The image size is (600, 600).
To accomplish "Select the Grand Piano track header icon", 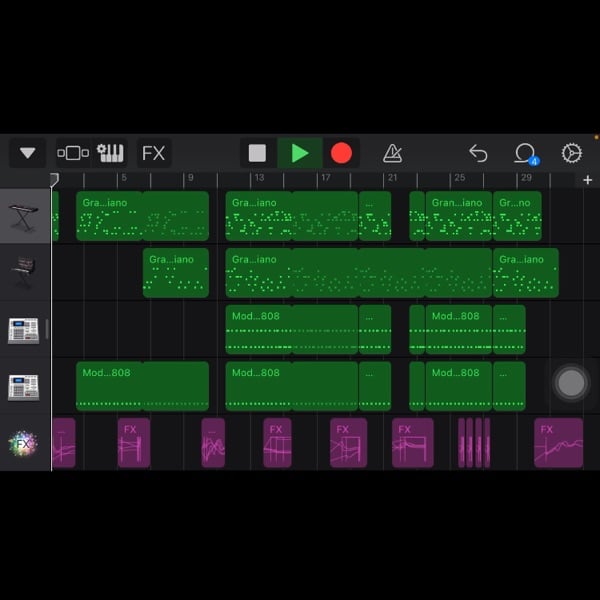I will (x=24, y=216).
